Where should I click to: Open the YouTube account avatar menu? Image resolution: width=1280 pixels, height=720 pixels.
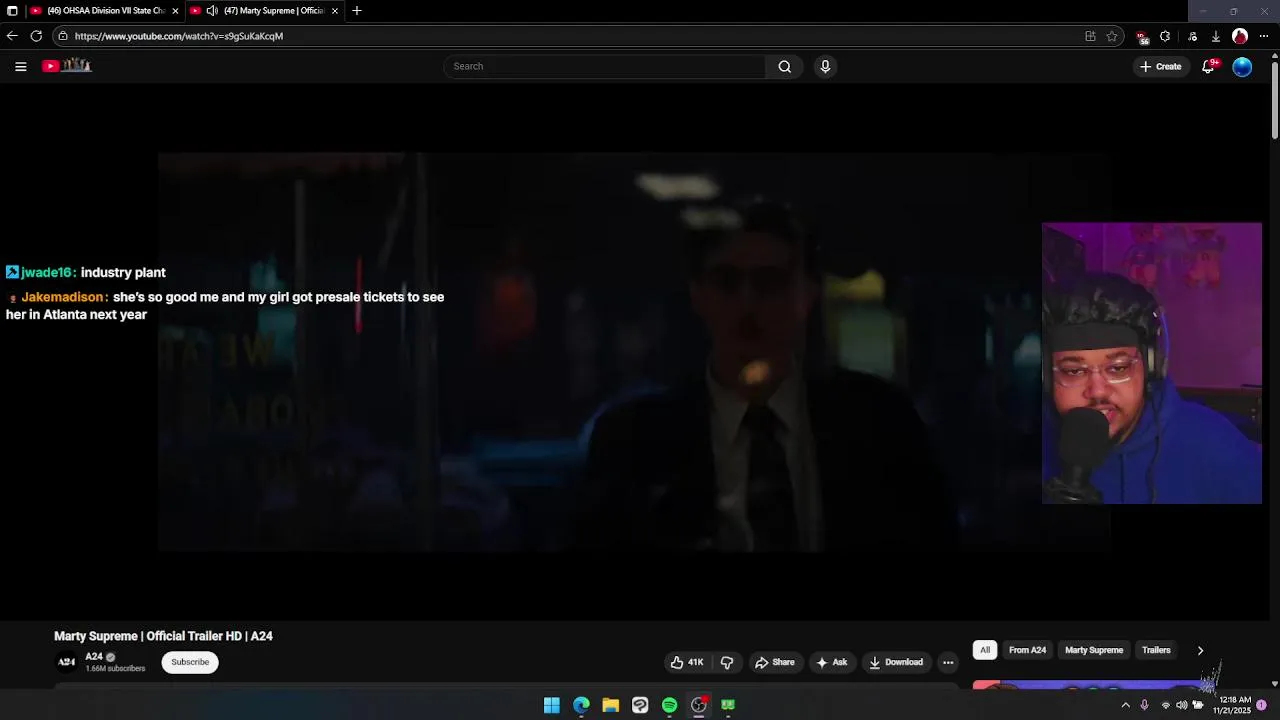pos(1242,66)
